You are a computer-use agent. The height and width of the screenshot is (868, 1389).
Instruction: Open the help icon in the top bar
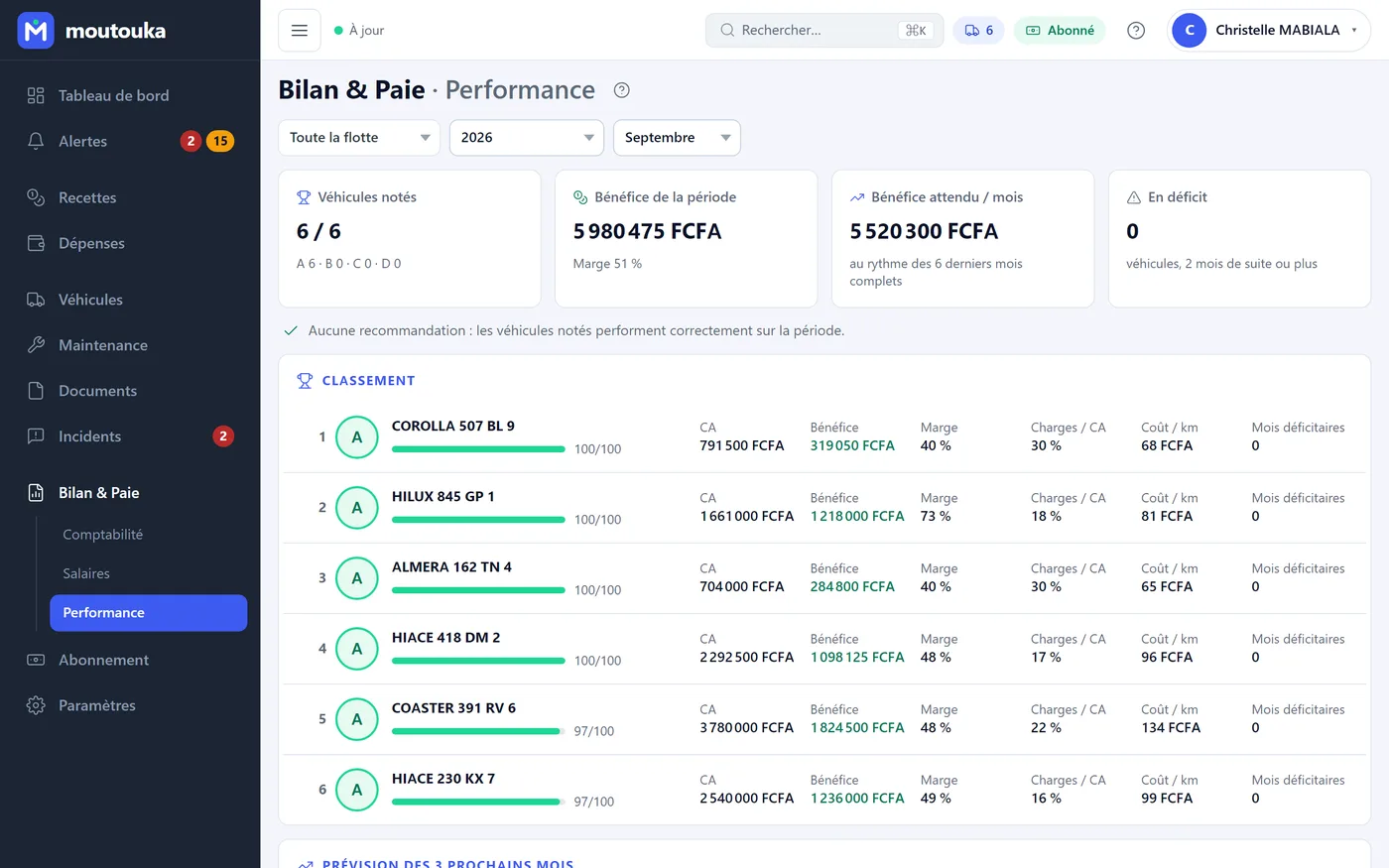[1136, 31]
